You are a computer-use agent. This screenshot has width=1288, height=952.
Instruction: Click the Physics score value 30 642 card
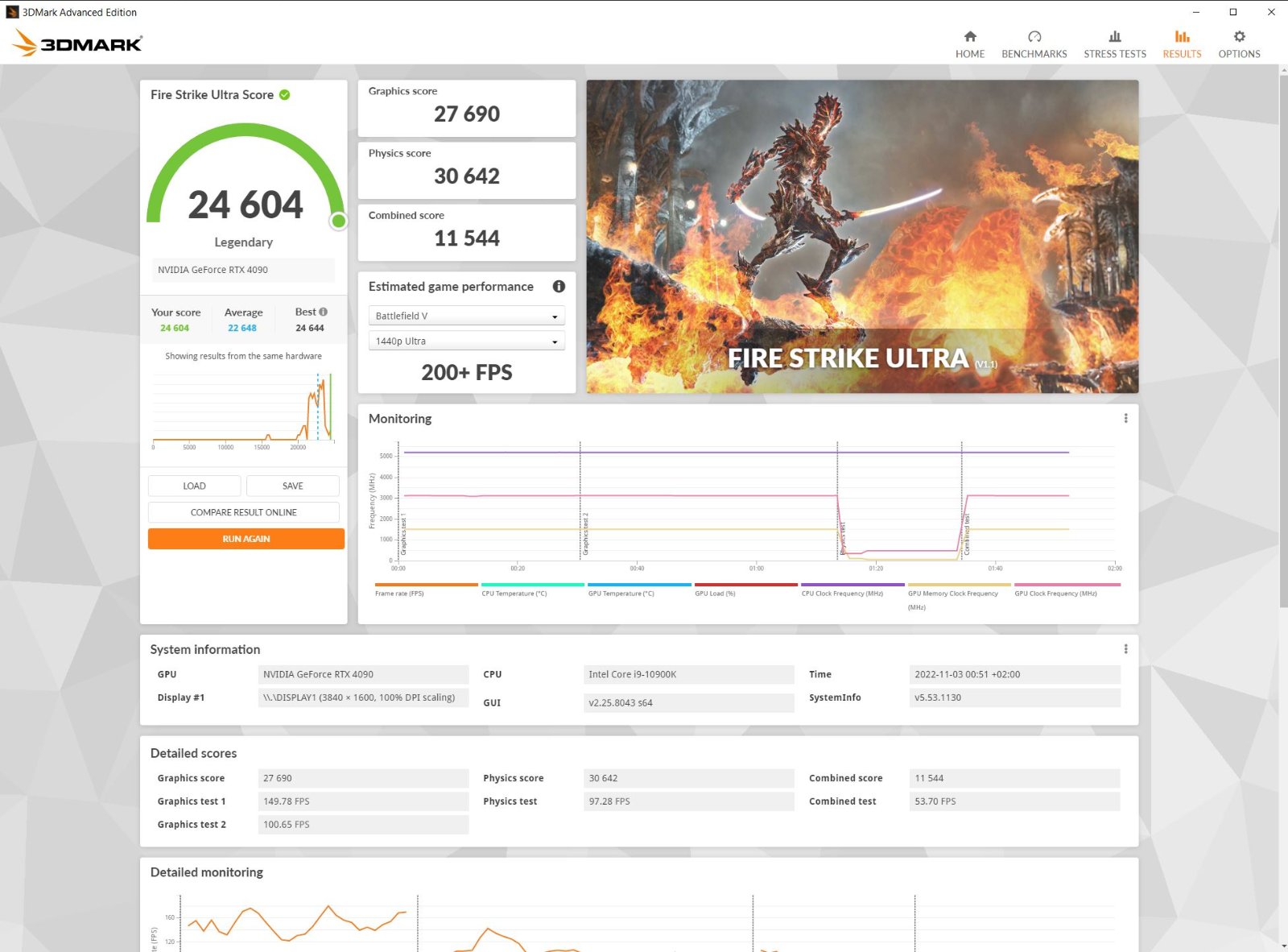coord(467,170)
